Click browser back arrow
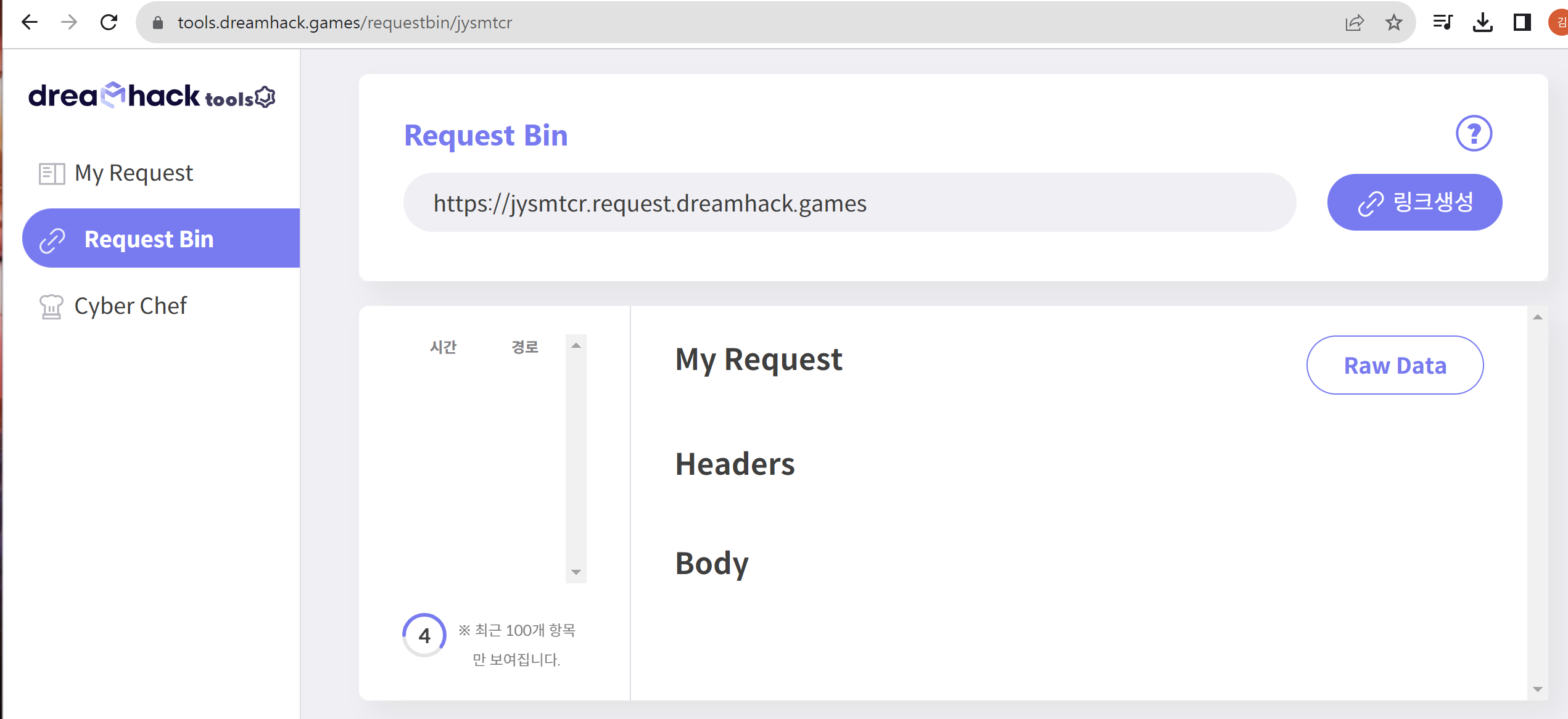 pyautogui.click(x=30, y=23)
